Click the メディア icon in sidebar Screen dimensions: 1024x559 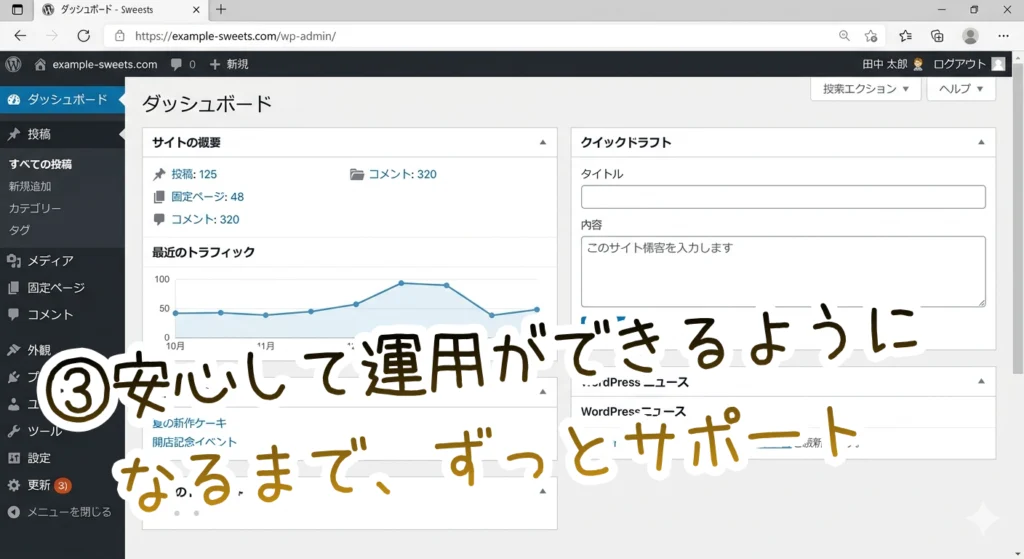click(14, 261)
